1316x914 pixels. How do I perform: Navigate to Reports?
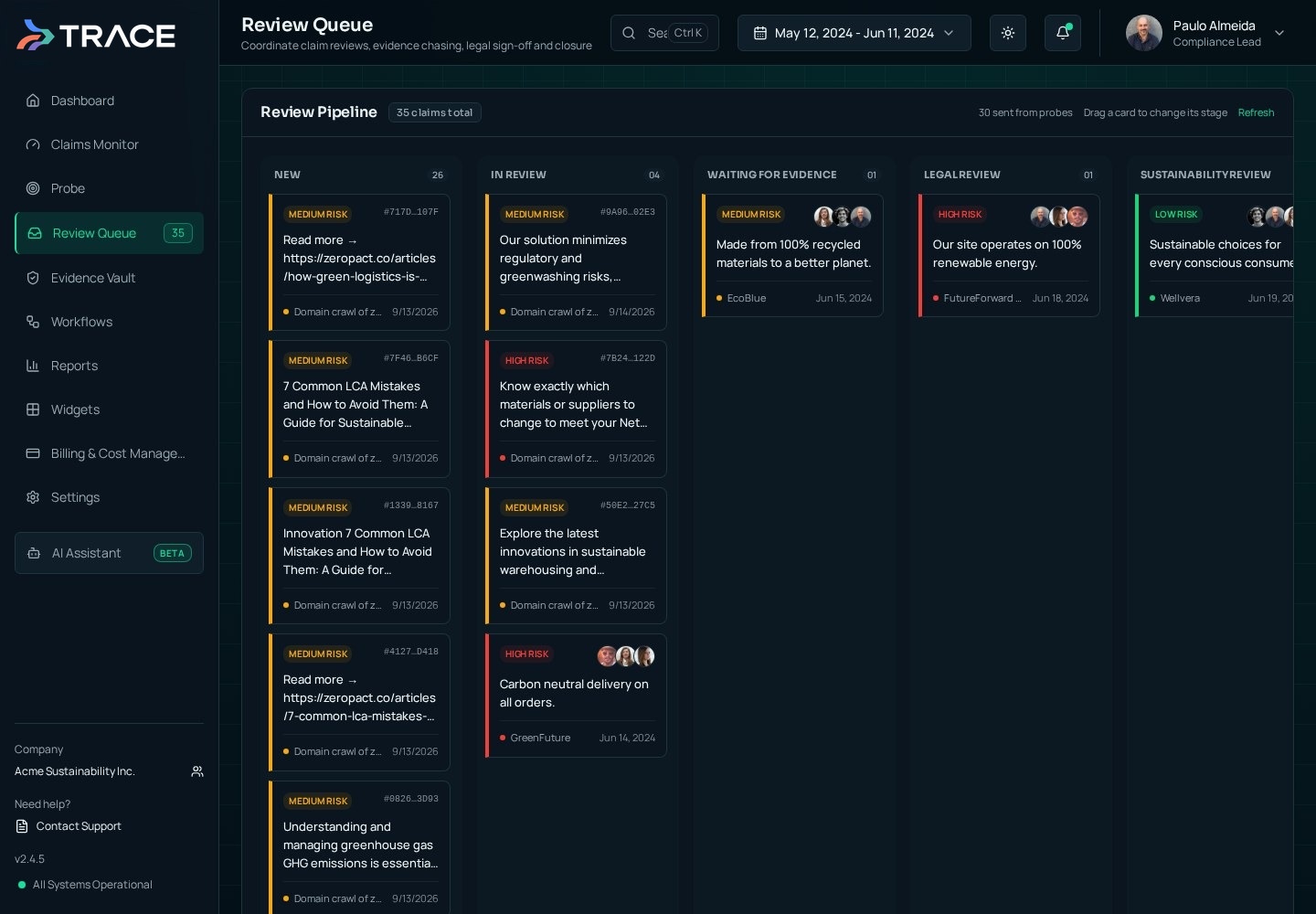click(x=109, y=366)
